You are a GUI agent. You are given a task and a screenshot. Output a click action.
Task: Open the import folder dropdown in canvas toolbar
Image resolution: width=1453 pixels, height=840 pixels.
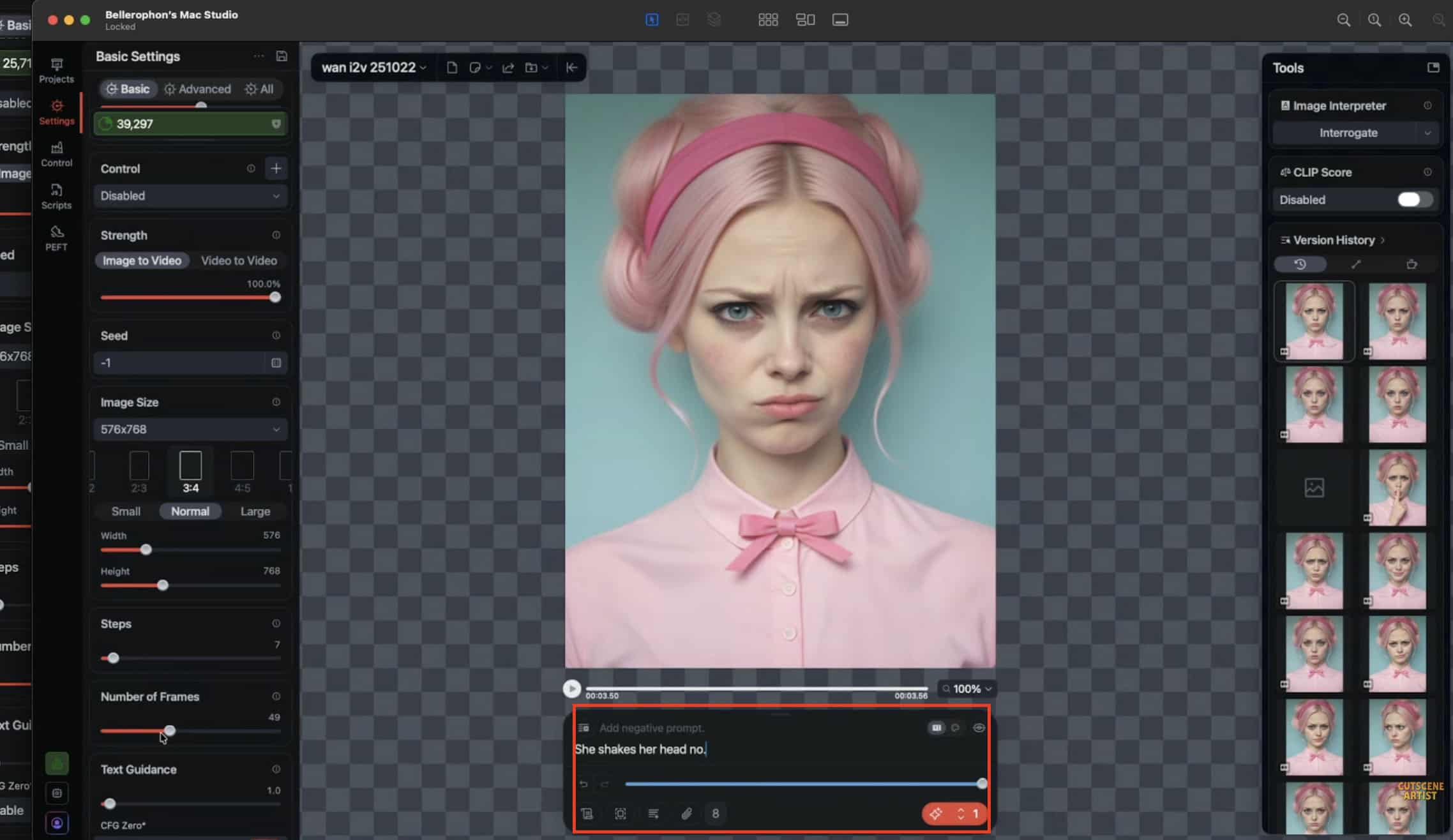(536, 68)
